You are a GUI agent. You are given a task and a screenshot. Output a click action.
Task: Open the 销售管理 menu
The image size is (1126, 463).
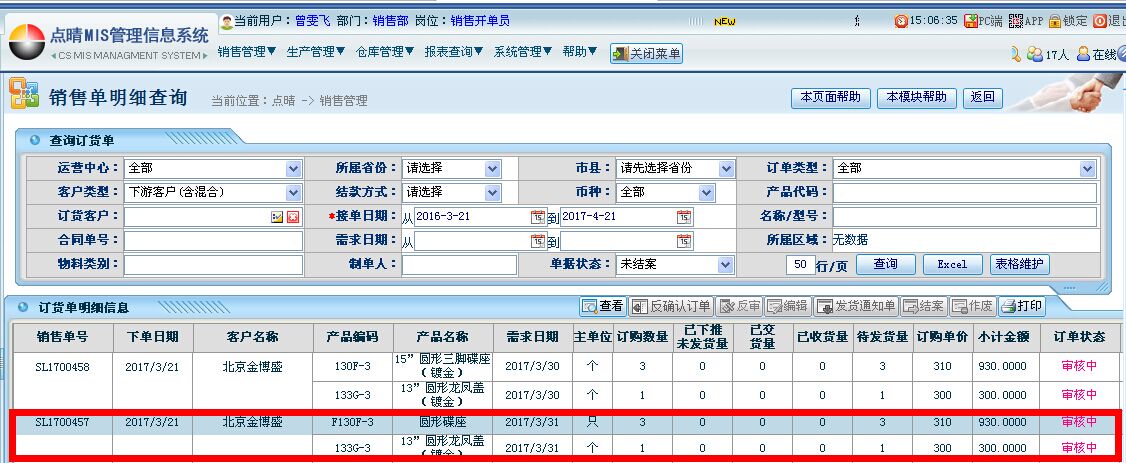(x=247, y=52)
